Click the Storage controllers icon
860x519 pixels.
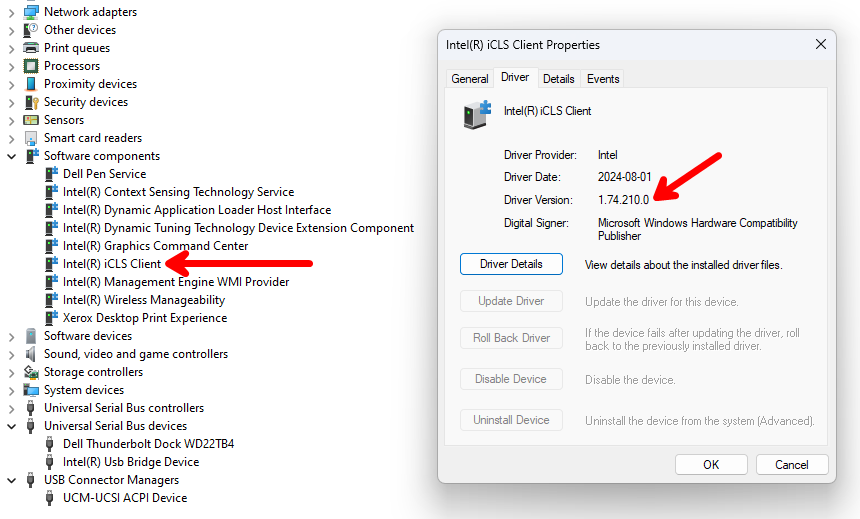pyautogui.click(x=31, y=372)
